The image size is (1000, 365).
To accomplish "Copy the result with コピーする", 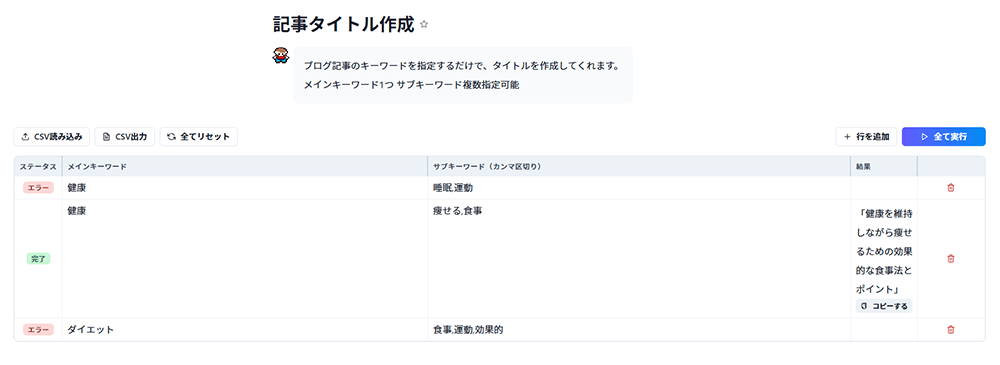I will [884, 306].
